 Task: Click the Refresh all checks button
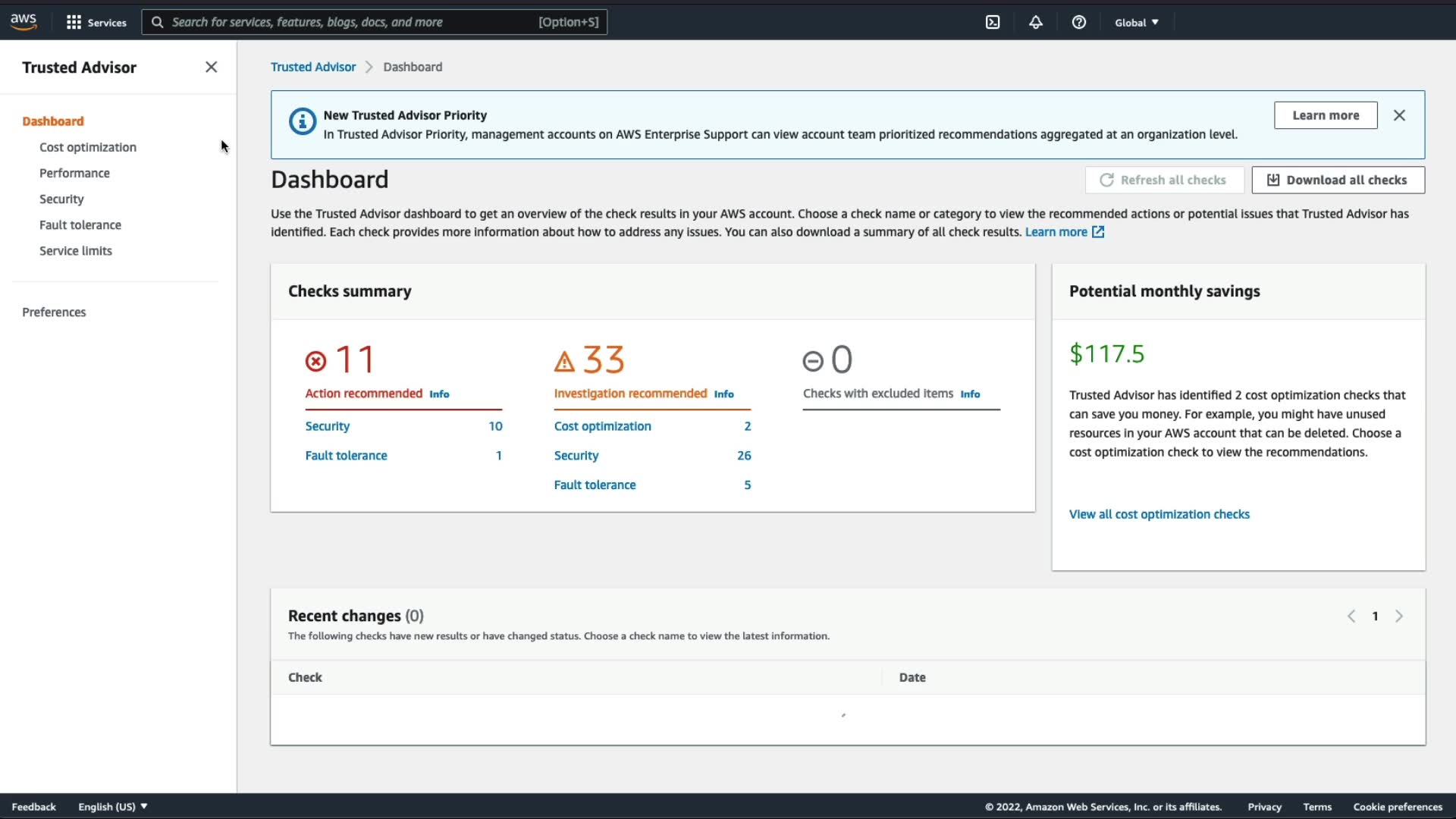pyautogui.click(x=1164, y=180)
